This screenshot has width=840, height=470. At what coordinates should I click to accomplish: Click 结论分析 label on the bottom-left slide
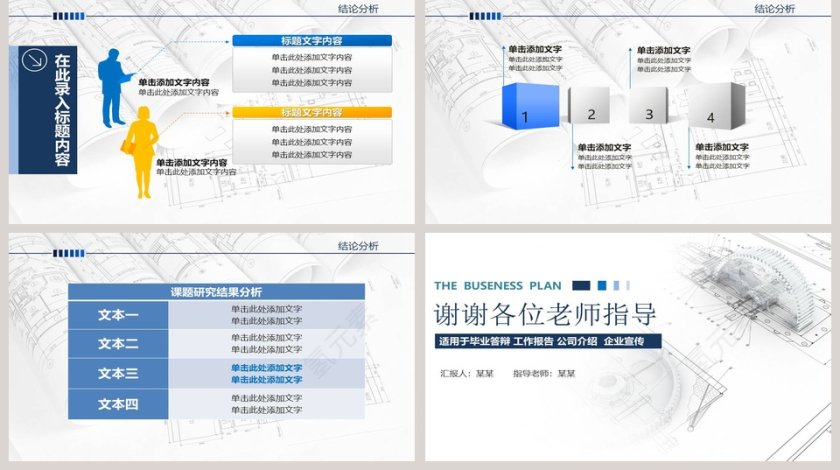[x=358, y=246]
